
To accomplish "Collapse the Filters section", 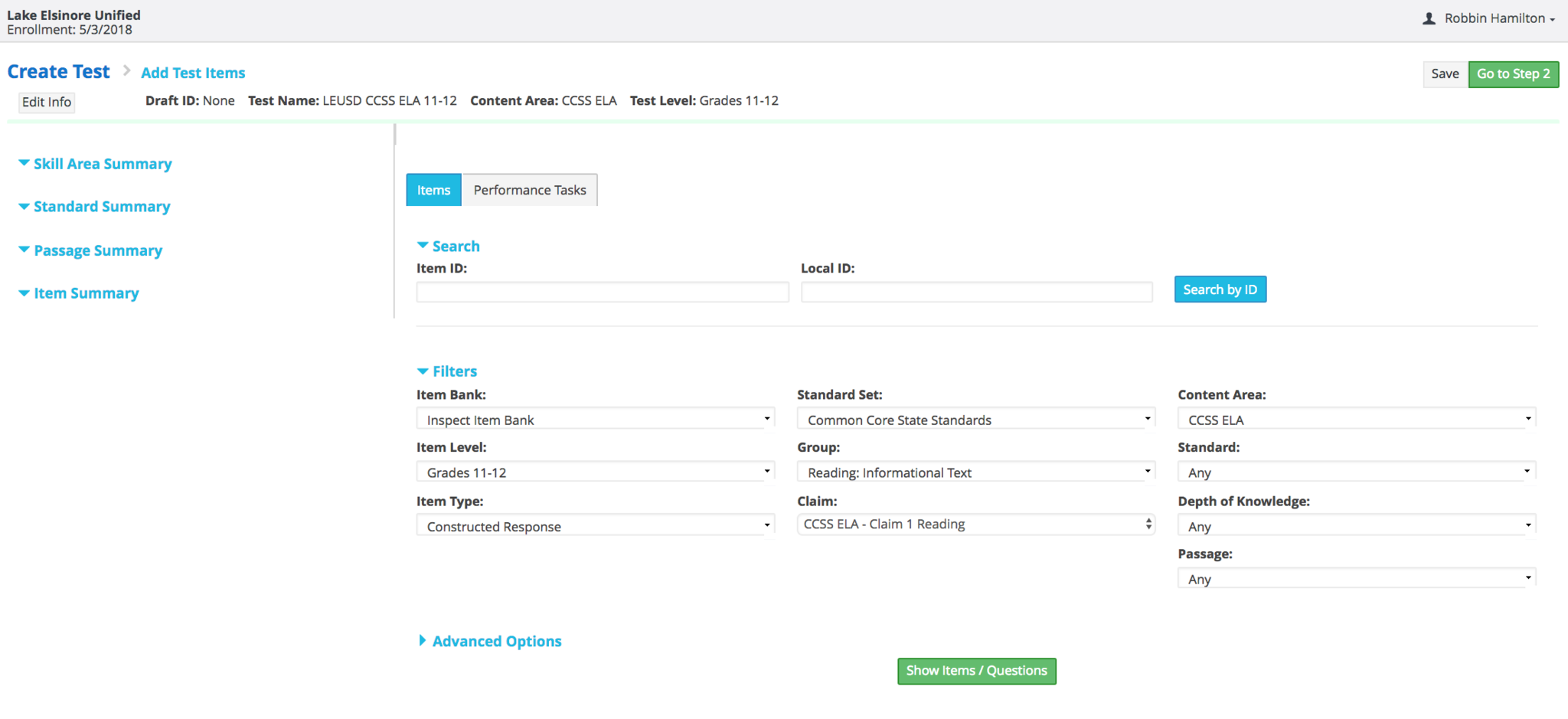I will [x=447, y=371].
